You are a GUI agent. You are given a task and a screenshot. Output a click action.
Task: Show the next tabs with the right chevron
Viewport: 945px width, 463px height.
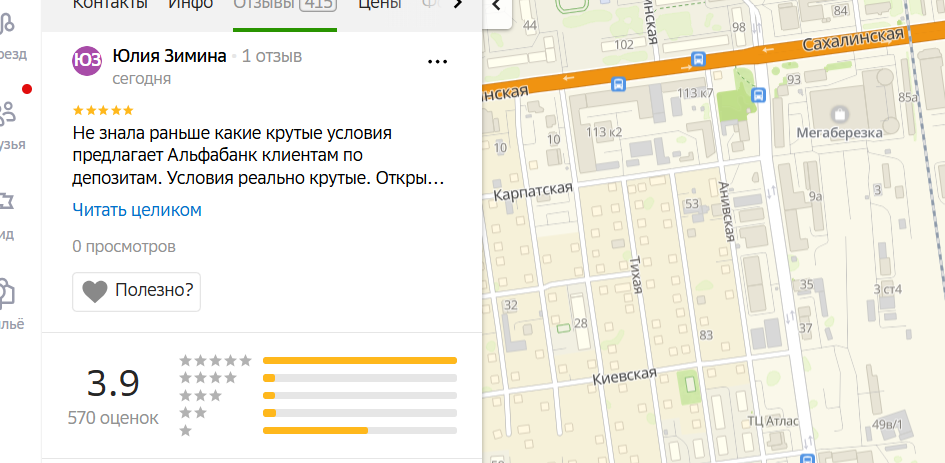457,5
